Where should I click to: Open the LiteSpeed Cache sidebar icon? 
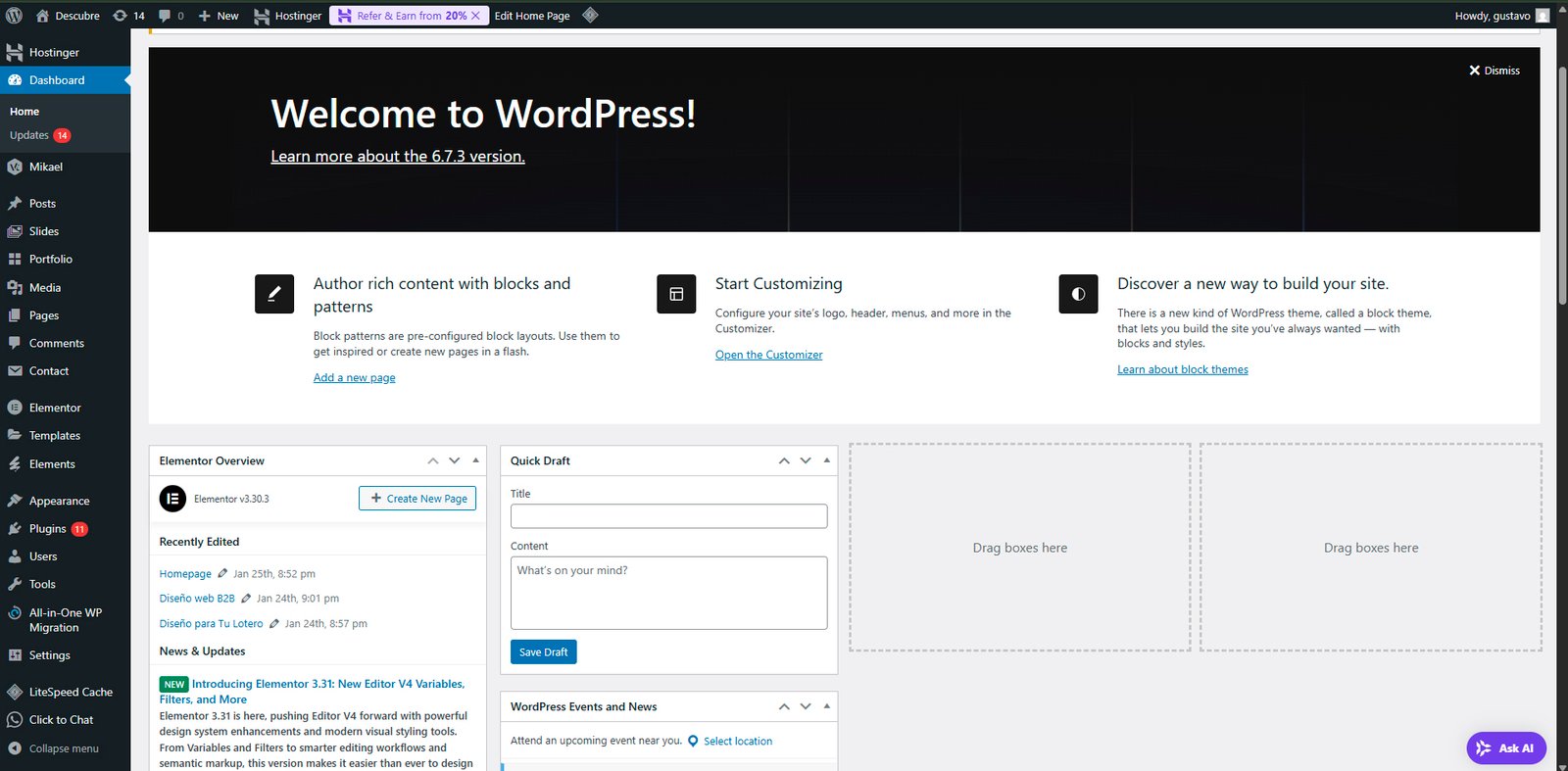tap(15, 692)
